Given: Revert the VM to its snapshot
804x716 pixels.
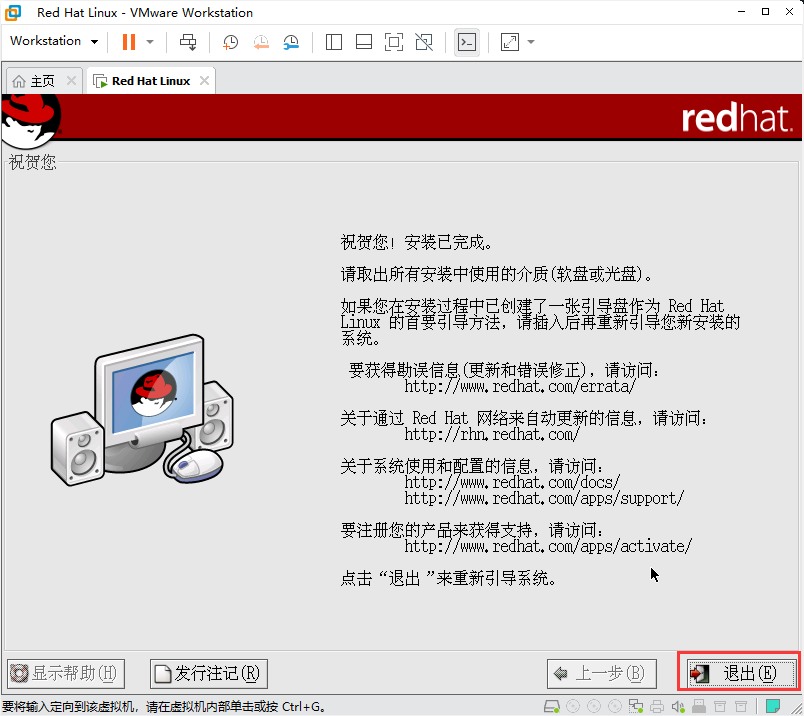Looking at the screenshot, I should coord(262,41).
